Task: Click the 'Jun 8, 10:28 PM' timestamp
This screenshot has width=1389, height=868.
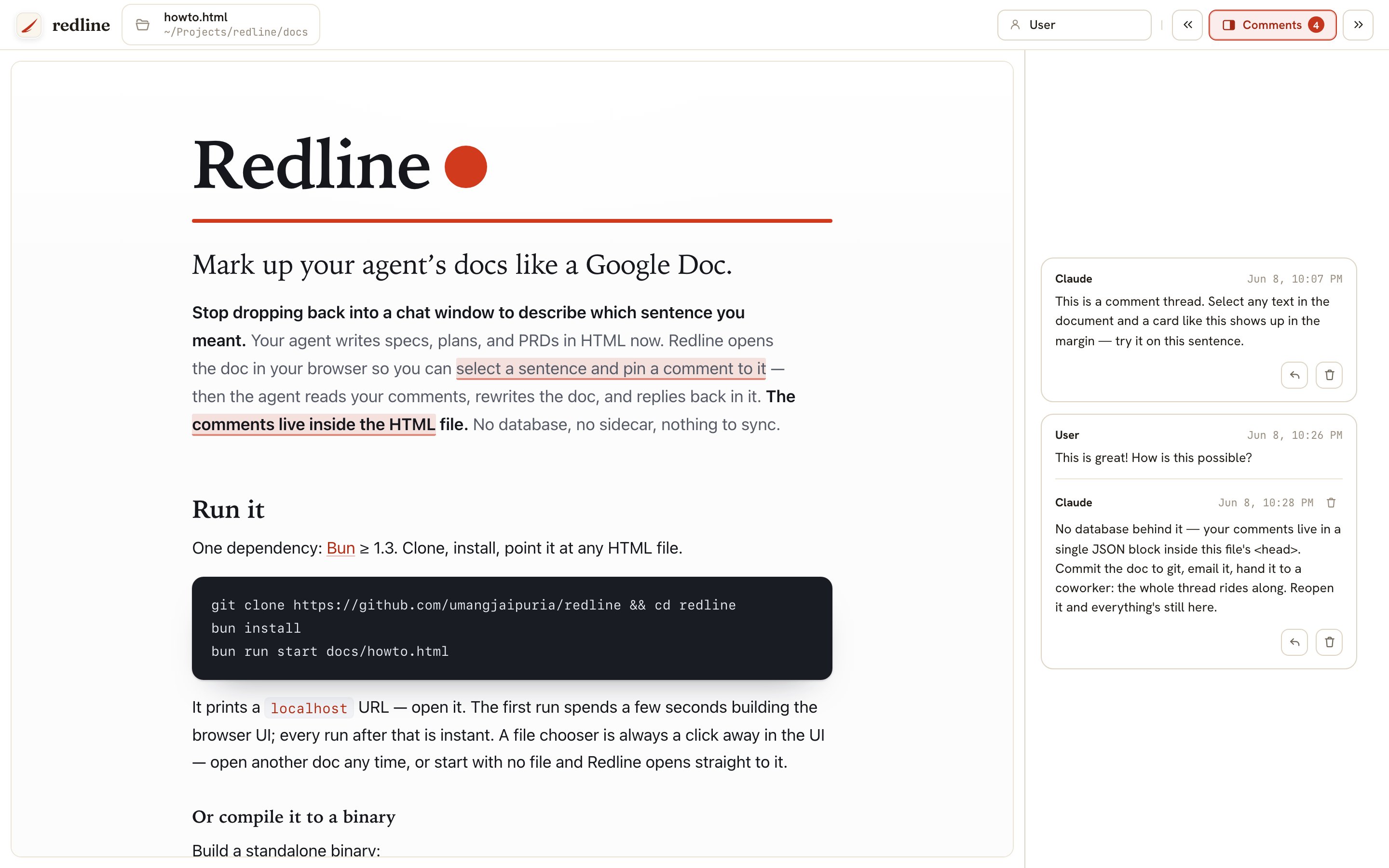Action: tap(1266, 502)
